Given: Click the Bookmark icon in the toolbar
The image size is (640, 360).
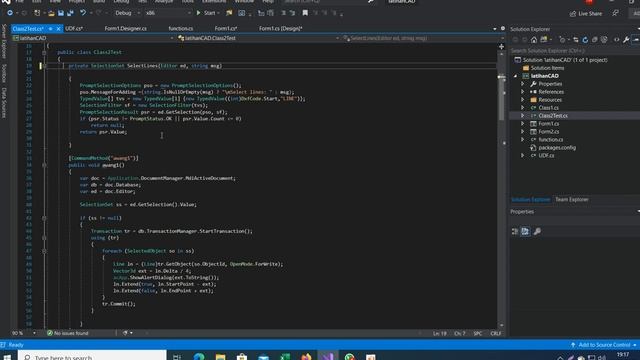Looking at the screenshot, I should (x=305, y=13).
